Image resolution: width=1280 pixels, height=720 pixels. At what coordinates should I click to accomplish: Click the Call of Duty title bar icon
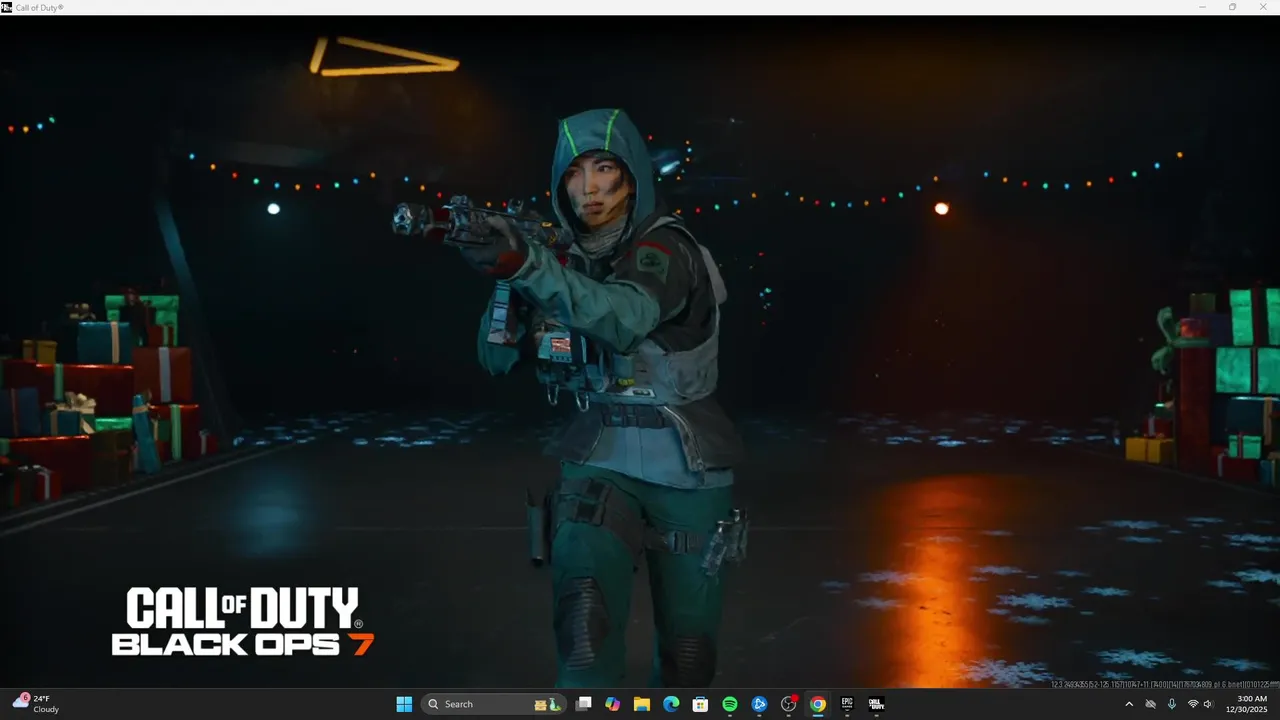tap(7, 7)
